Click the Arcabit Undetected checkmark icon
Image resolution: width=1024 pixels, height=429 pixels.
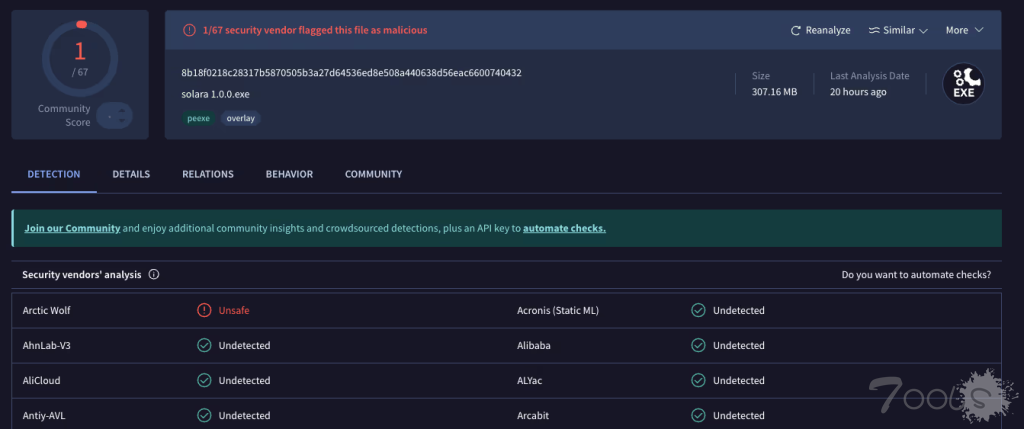click(698, 415)
